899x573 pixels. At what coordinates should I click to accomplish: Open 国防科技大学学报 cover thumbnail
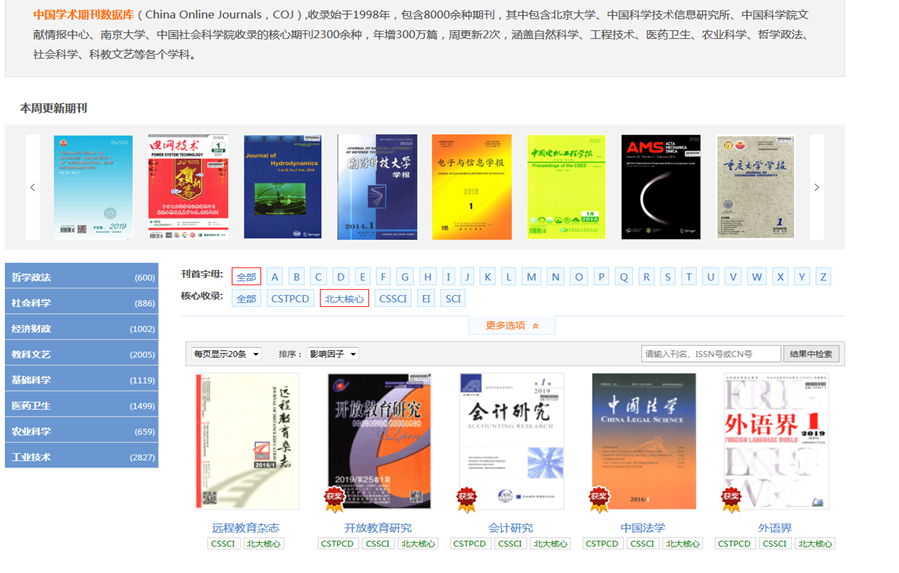point(377,187)
